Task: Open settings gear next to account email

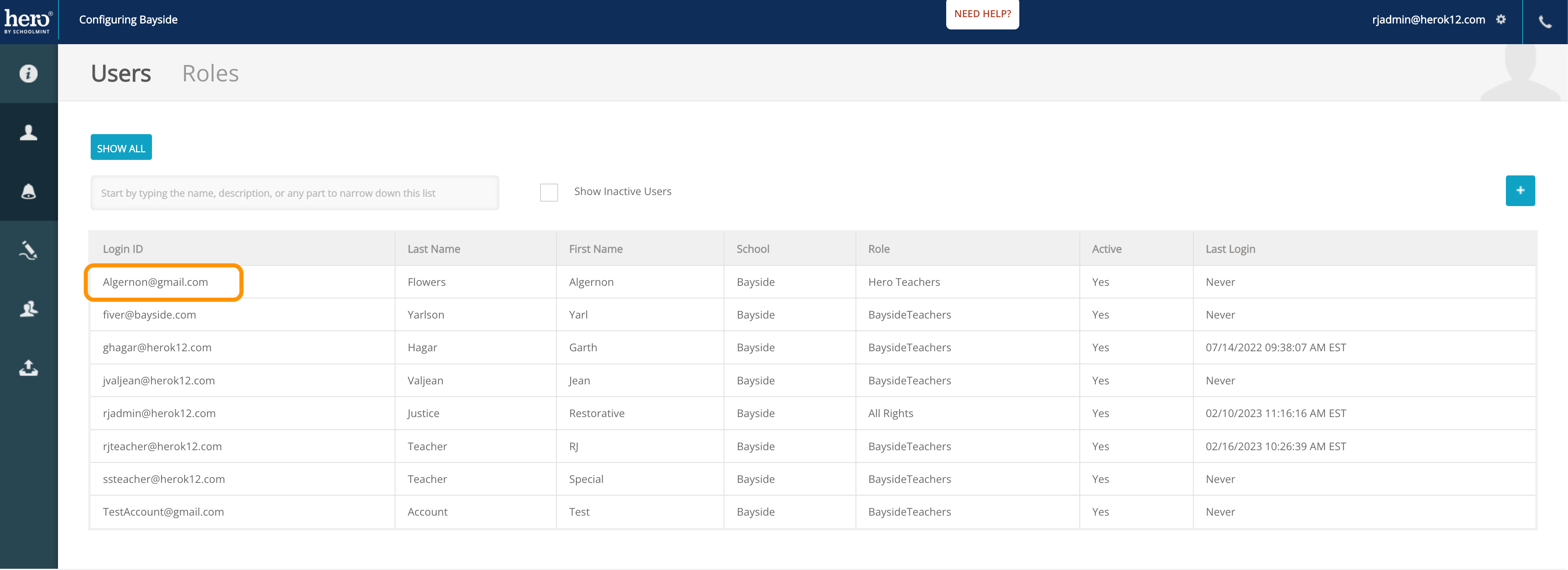Action: [x=1501, y=20]
